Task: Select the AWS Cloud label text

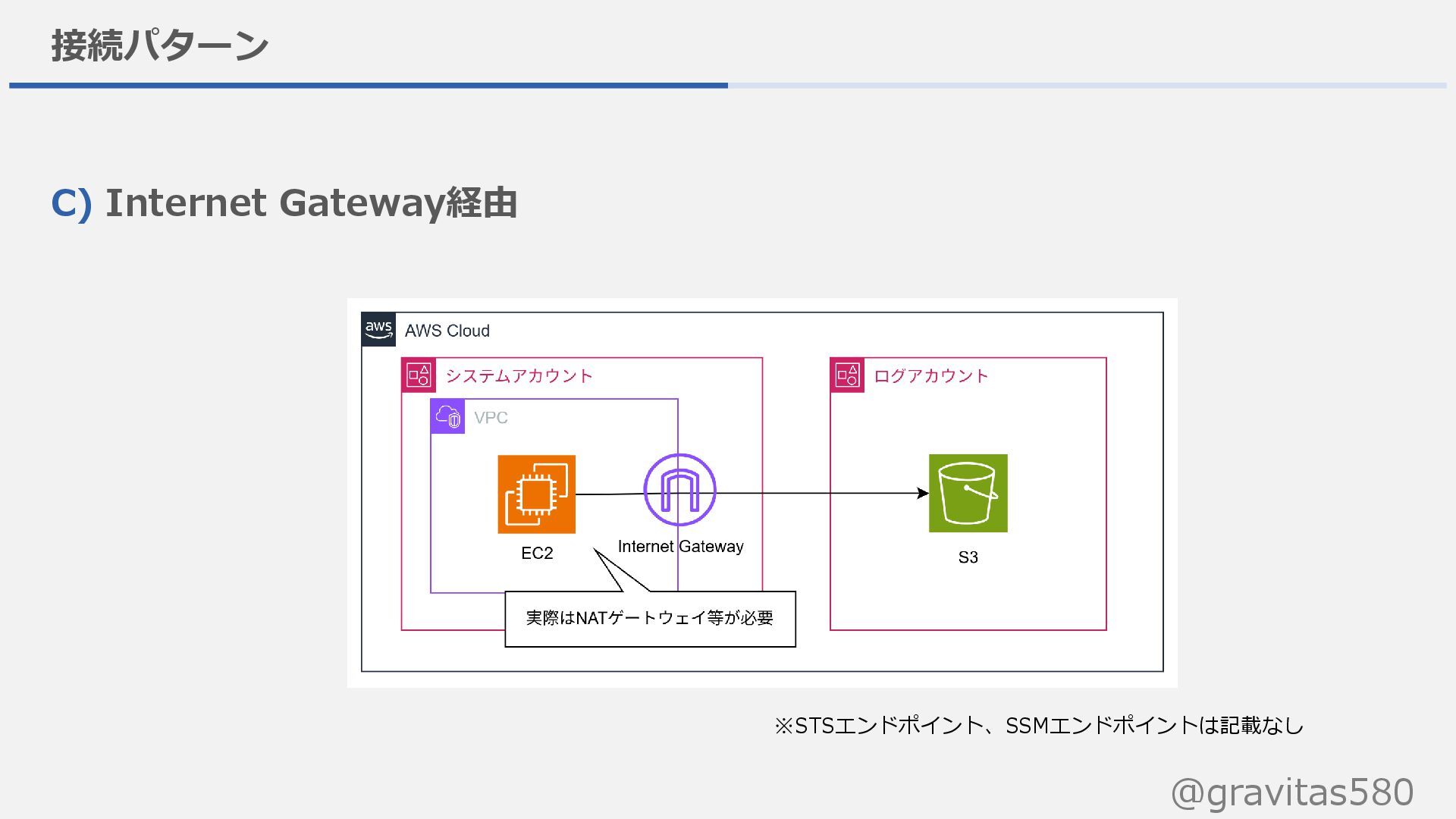Action: tap(447, 331)
